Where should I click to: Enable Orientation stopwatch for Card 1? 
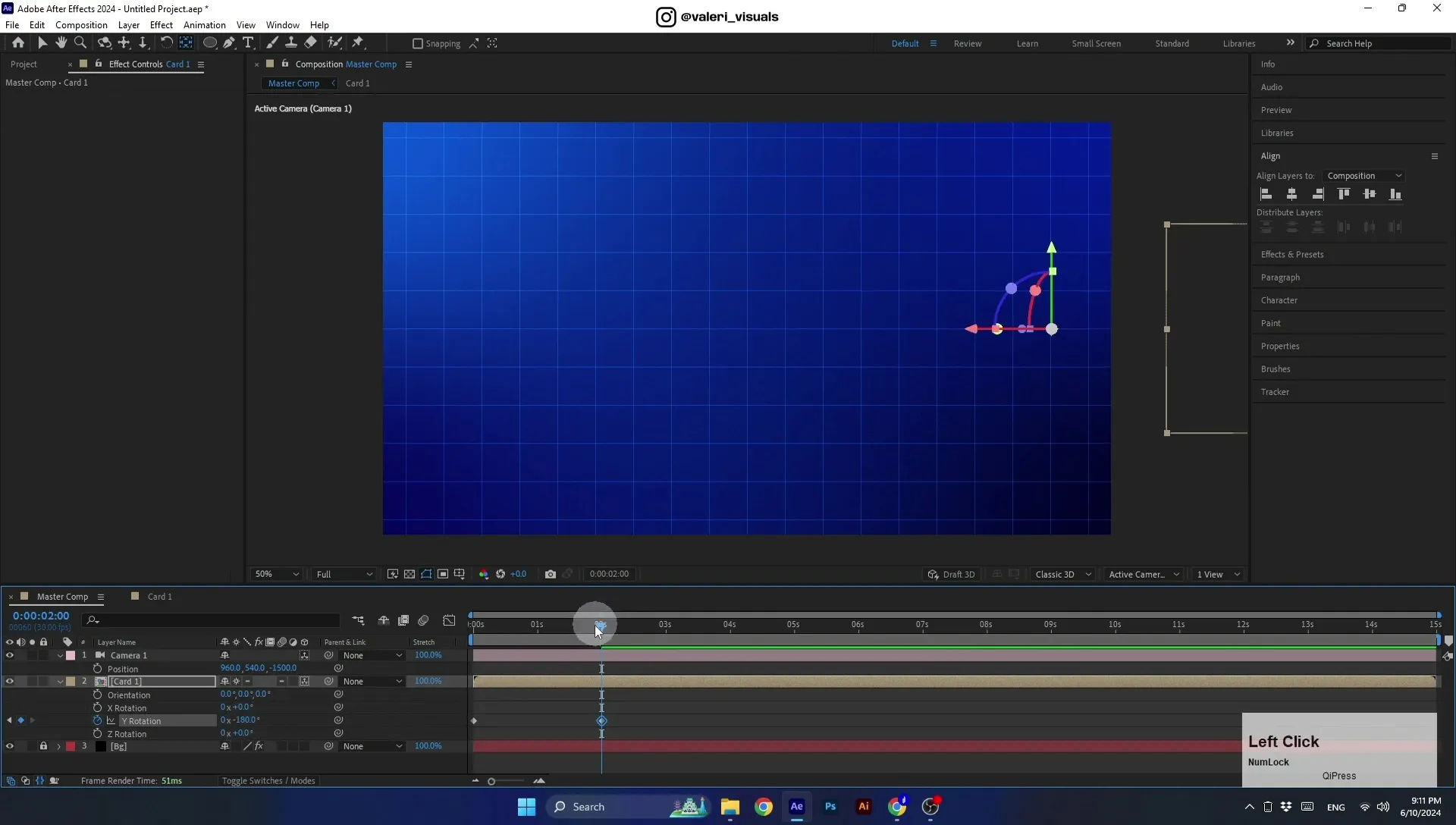97,695
